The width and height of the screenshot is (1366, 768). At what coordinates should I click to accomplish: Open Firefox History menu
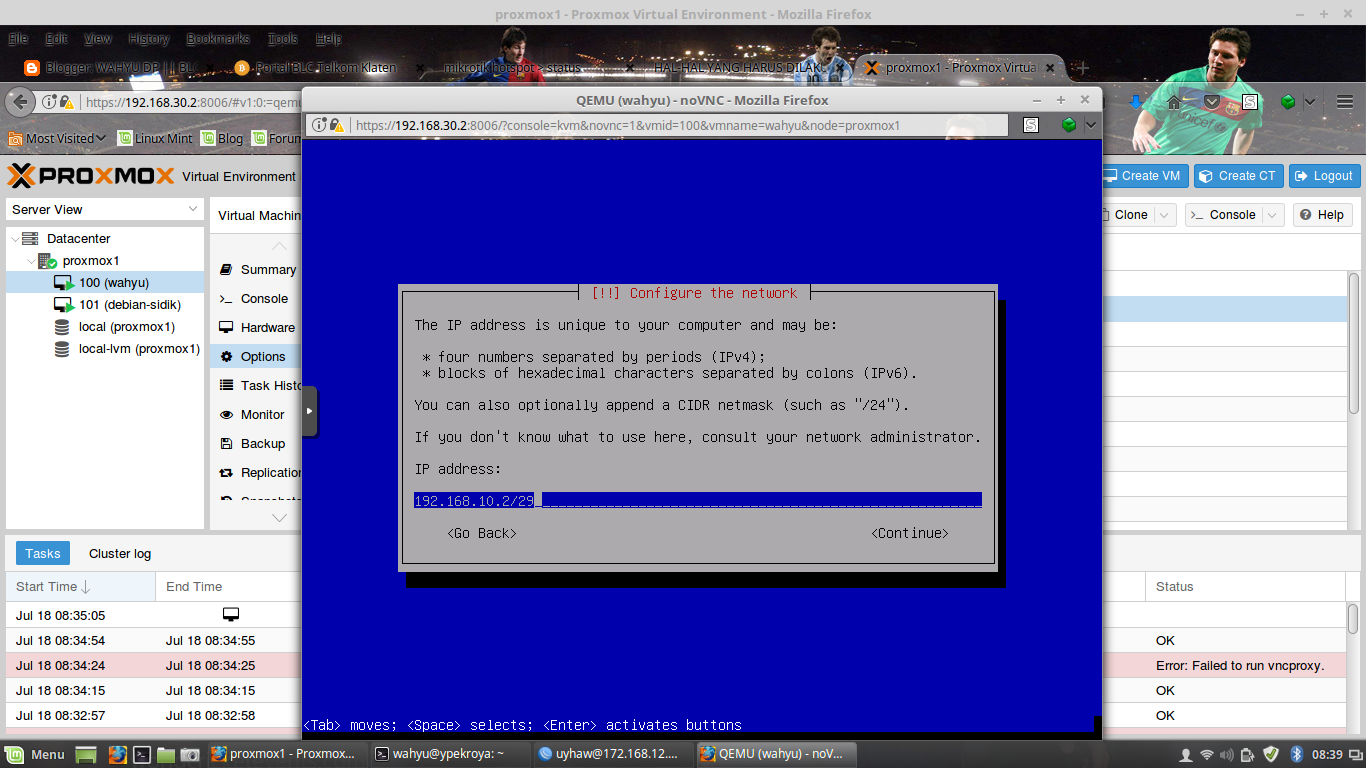click(149, 39)
